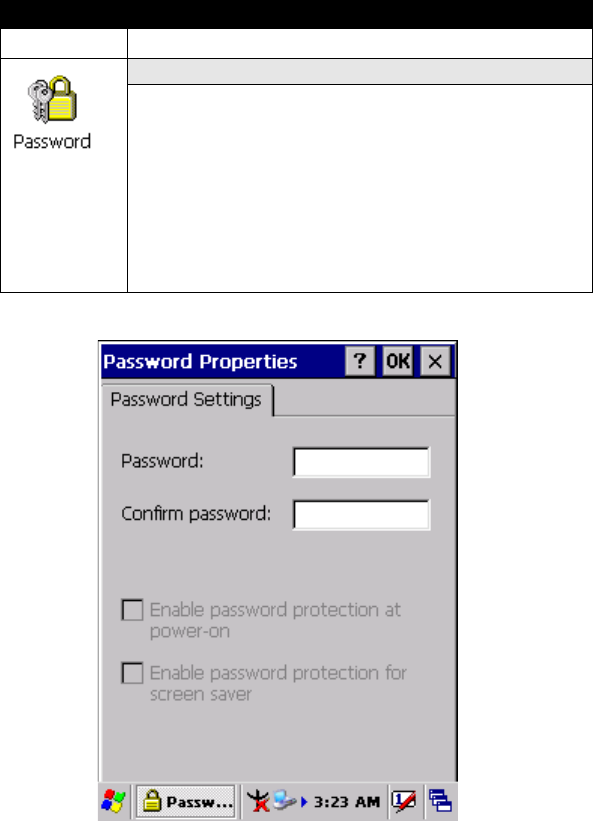Viewport: 593px width, 821px height.
Task: Close the Password Properties dialog
Action: point(435,361)
